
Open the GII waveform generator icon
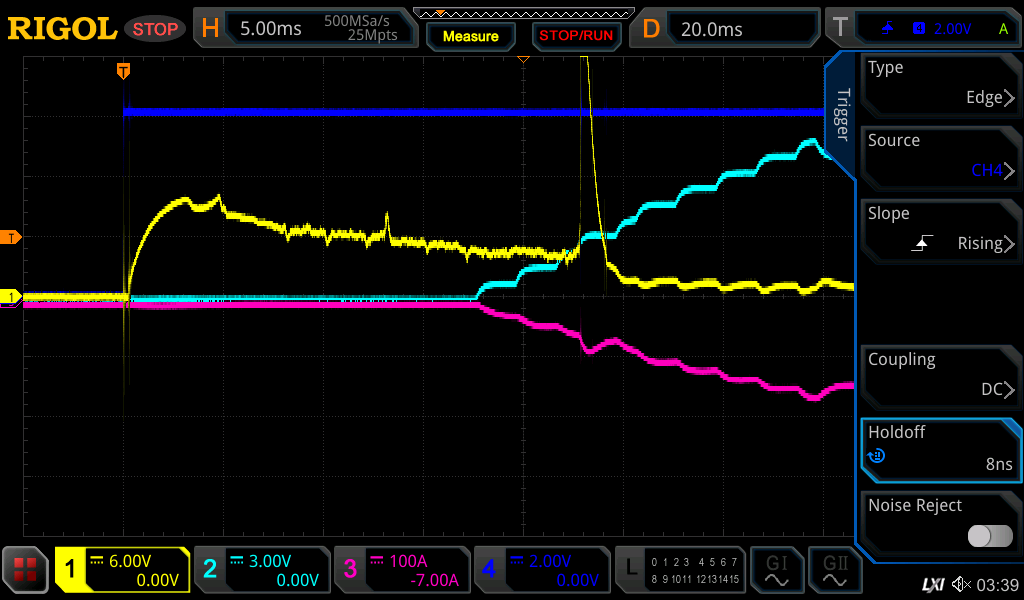tap(835, 570)
